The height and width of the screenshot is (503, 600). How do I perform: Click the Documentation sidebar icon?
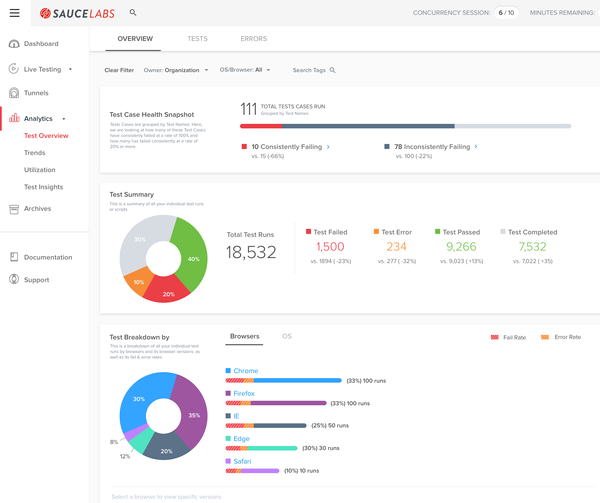click(x=14, y=257)
